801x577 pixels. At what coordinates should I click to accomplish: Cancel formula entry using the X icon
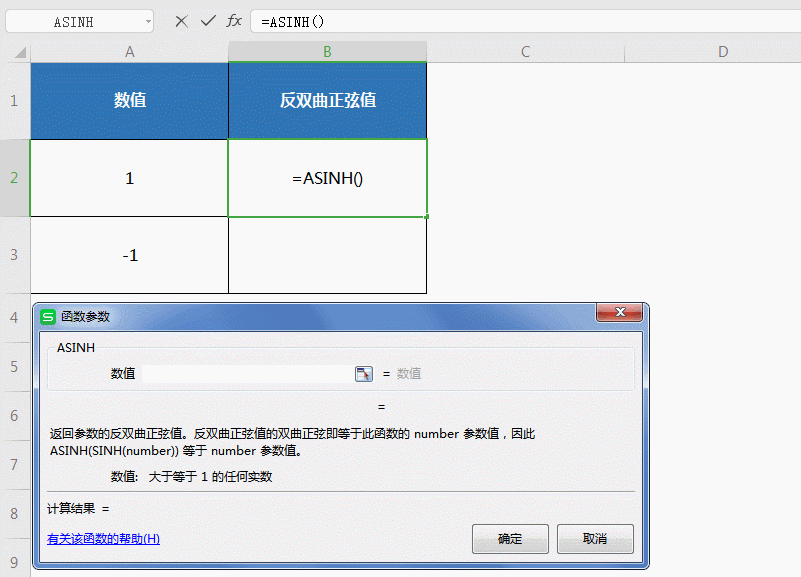click(181, 20)
